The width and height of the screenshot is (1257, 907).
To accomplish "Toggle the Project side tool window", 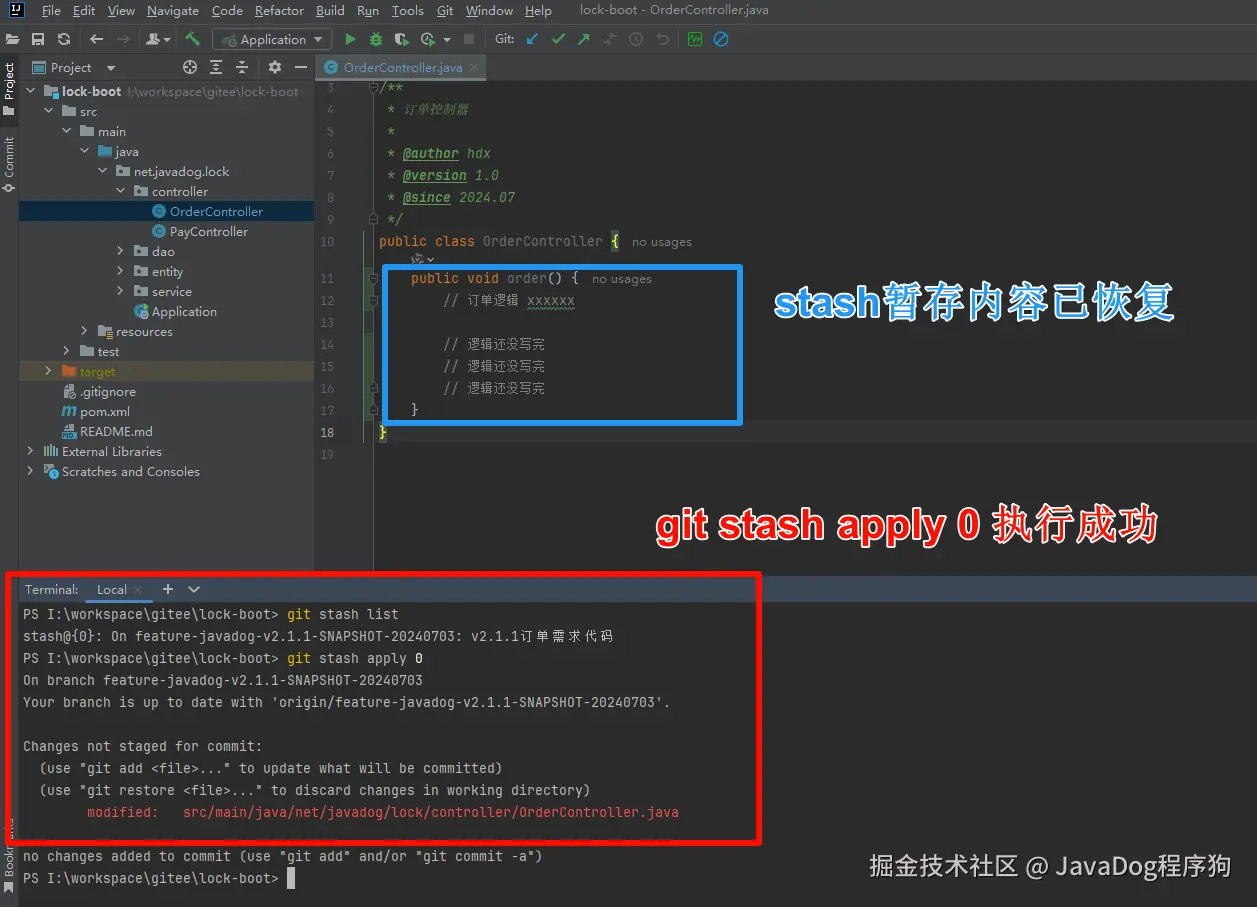I will tap(9, 88).
